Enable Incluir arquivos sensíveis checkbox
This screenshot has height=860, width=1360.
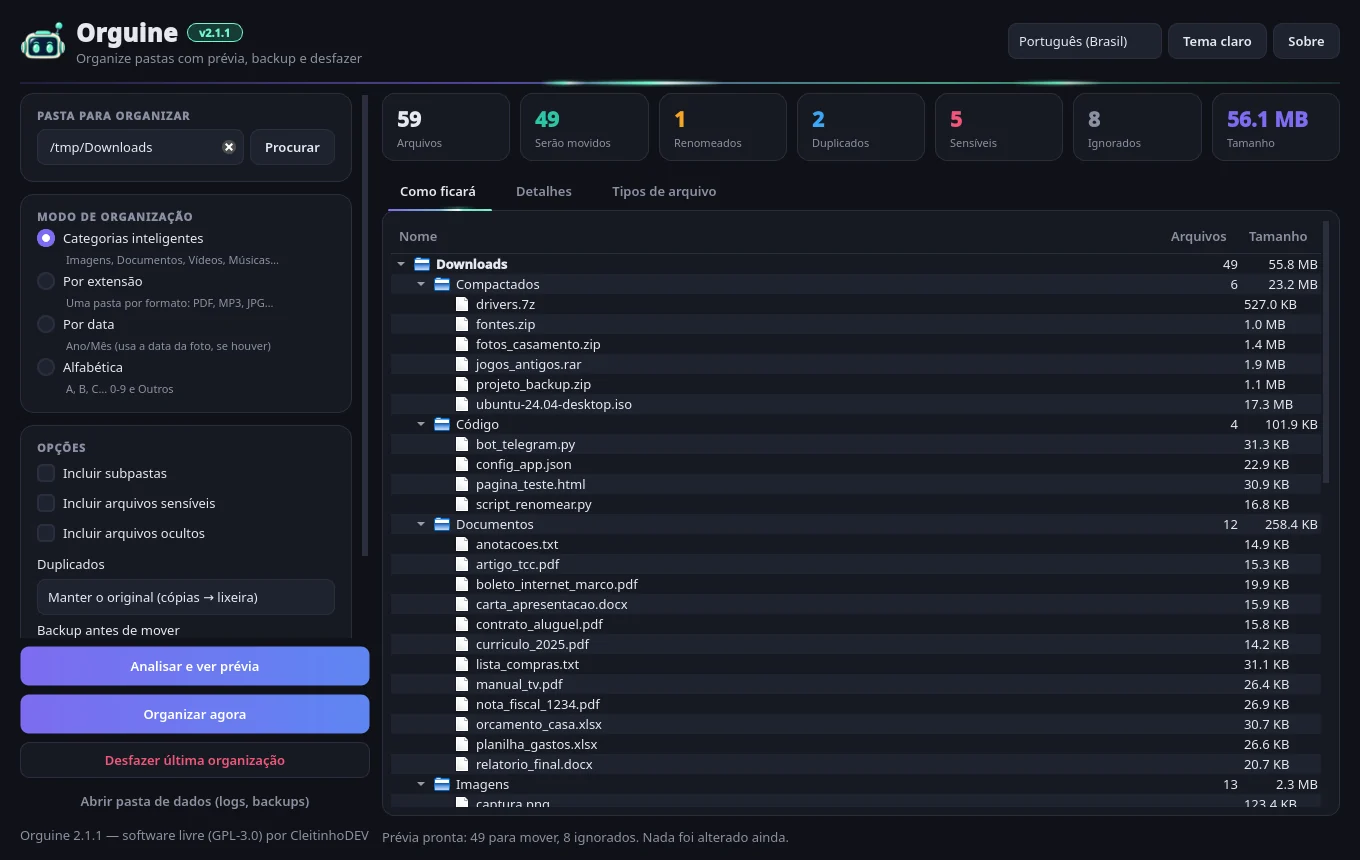tap(46, 503)
